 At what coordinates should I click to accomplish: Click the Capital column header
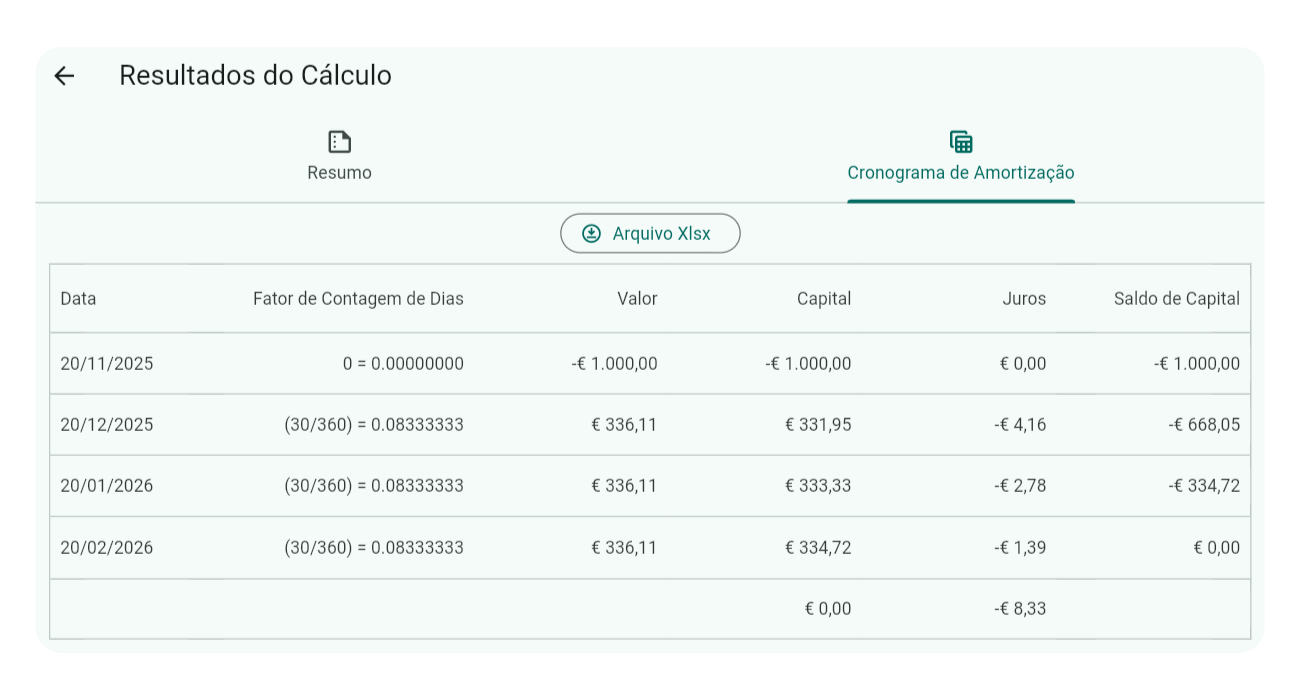coord(824,299)
